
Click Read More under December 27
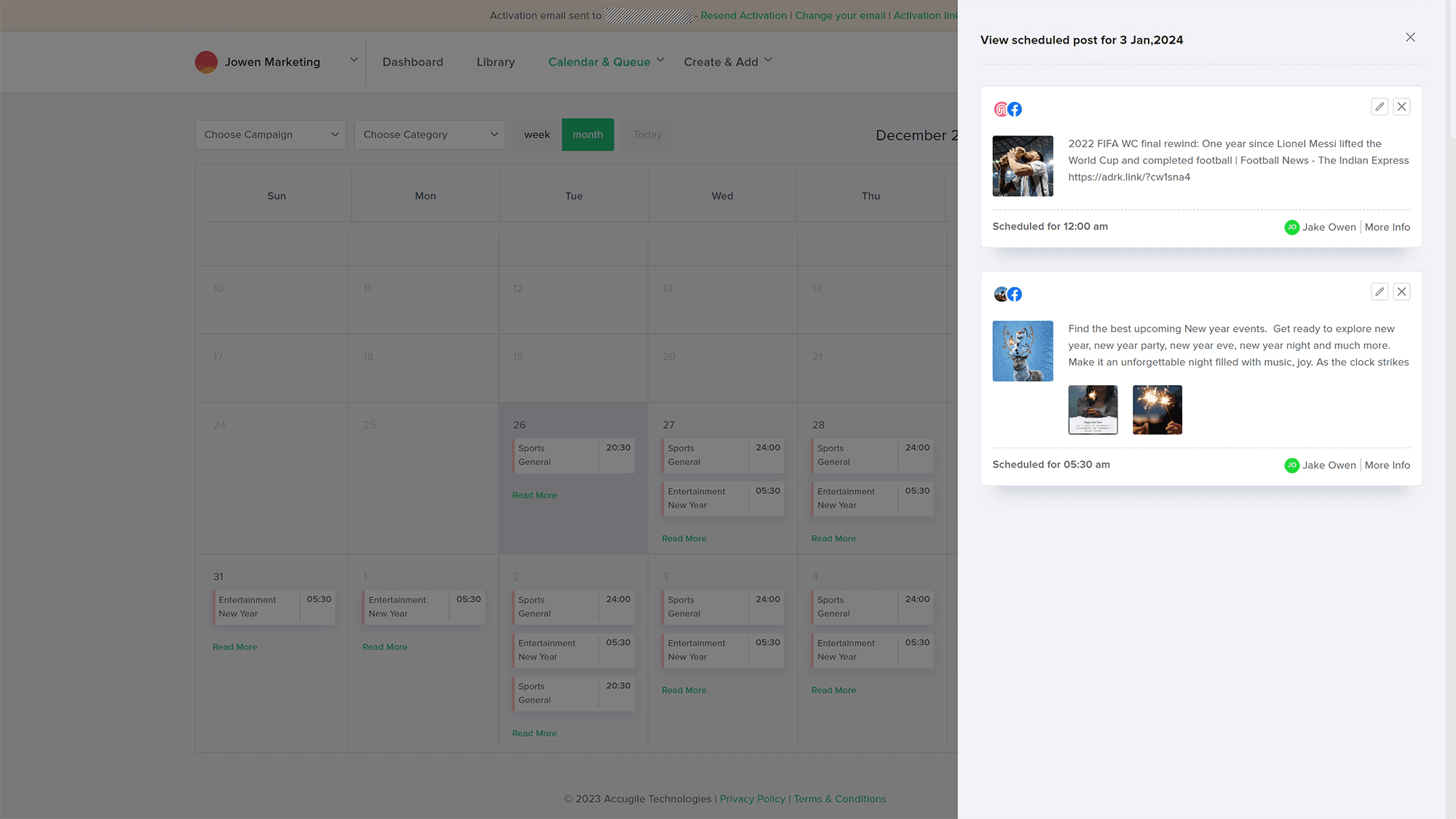[x=684, y=539]
